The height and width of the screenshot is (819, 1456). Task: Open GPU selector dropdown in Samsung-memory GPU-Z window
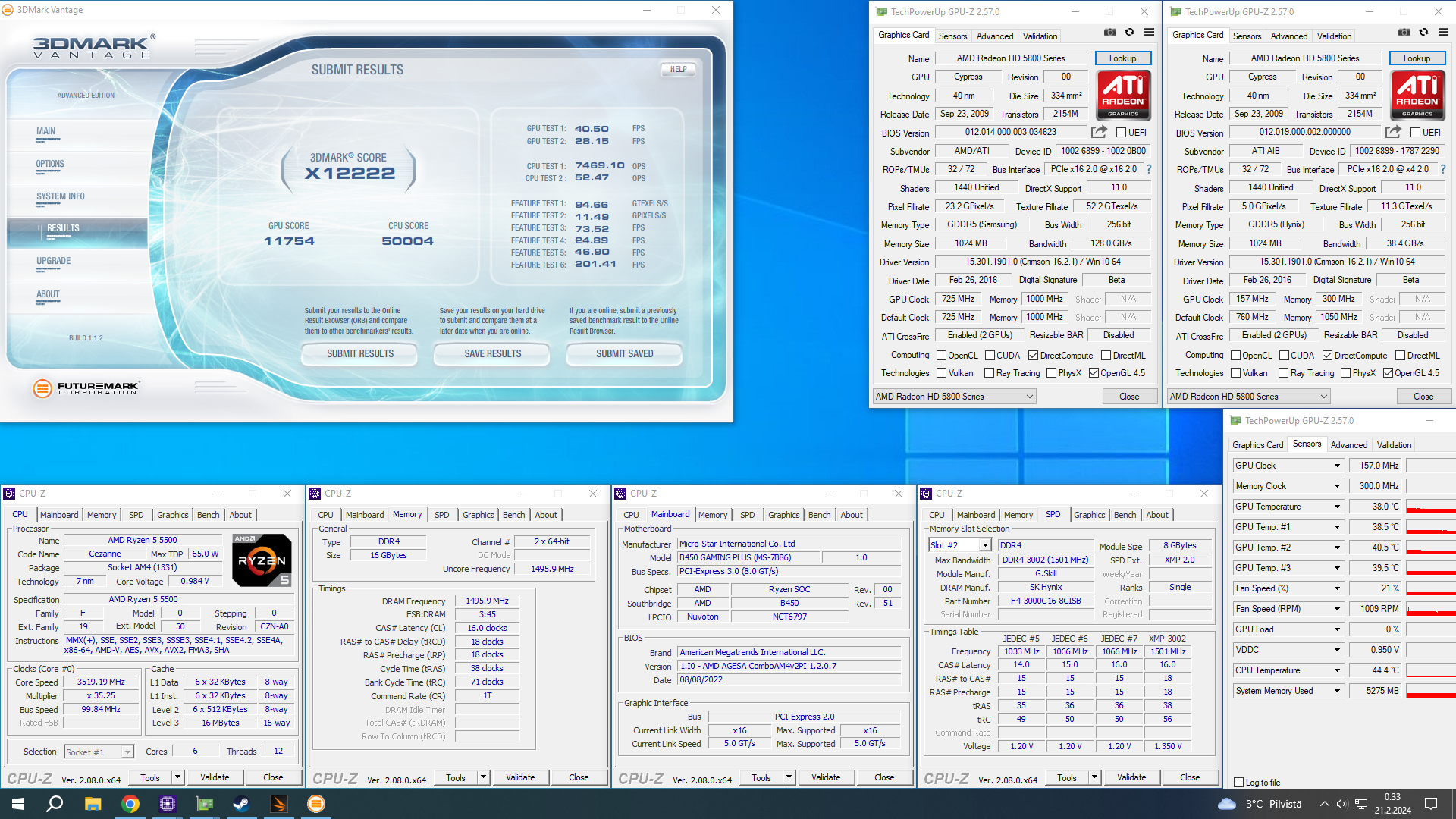pos(954,397)
